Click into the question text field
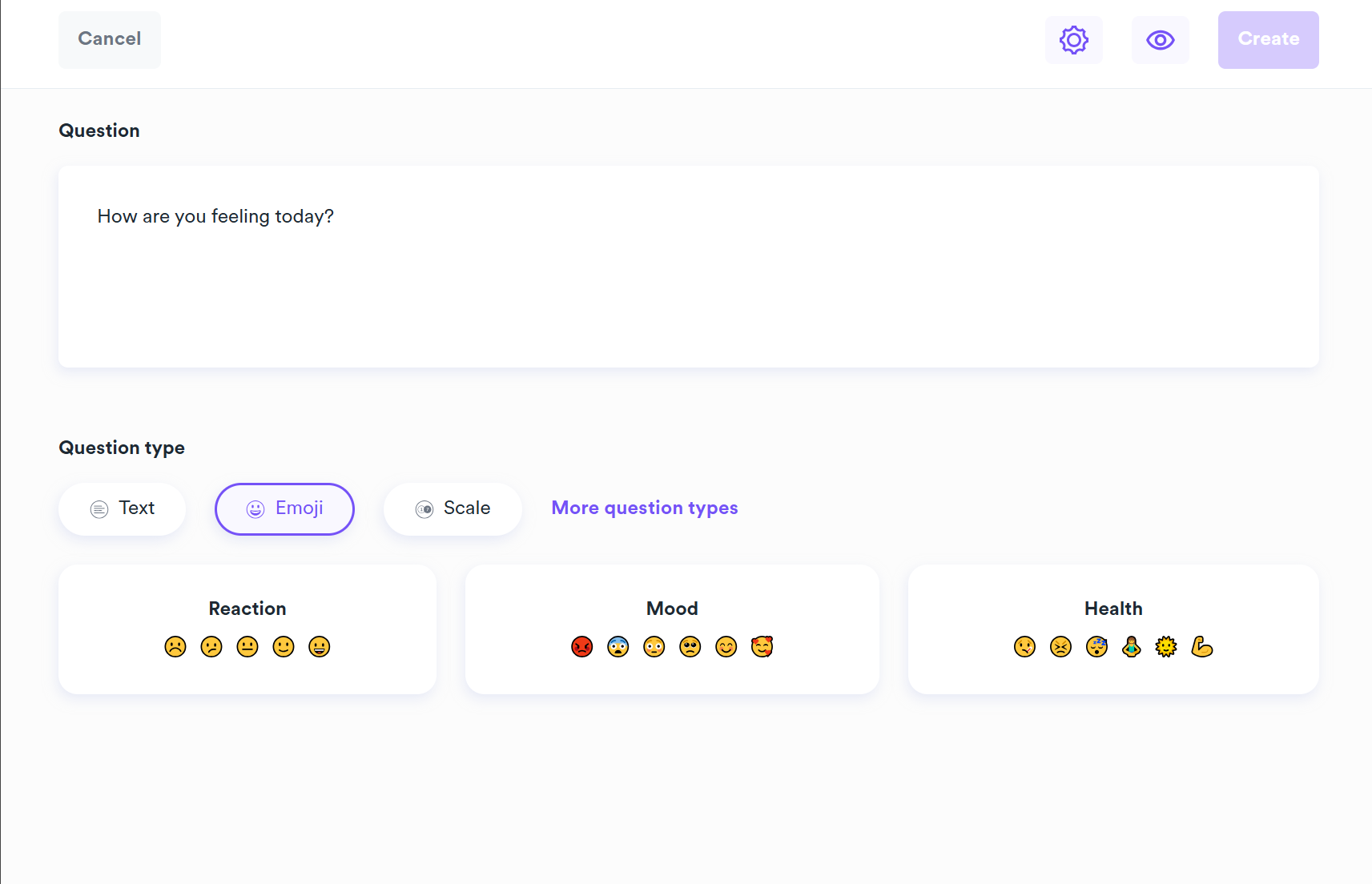 pos(688,267)
